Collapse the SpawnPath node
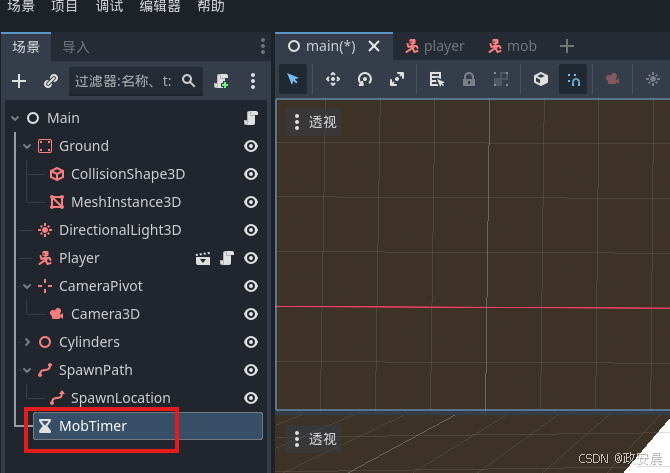The width and height of the screenshot is (670, 473). (x=27, y=370)
